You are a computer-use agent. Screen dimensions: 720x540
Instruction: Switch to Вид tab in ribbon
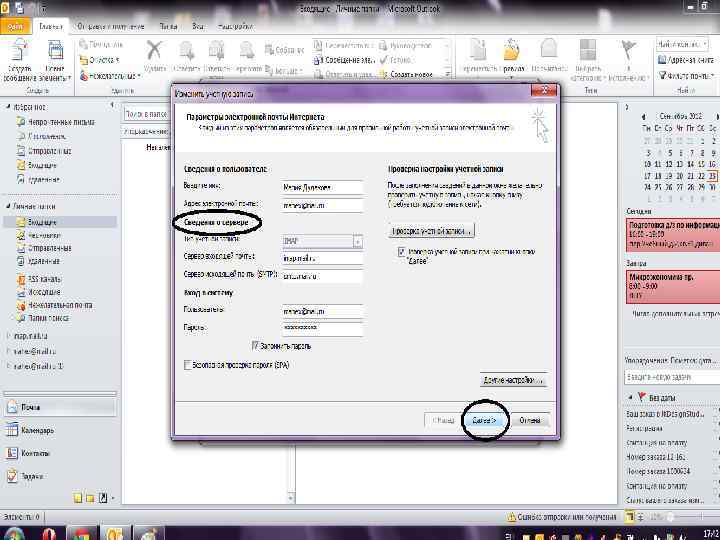[198, 27]
